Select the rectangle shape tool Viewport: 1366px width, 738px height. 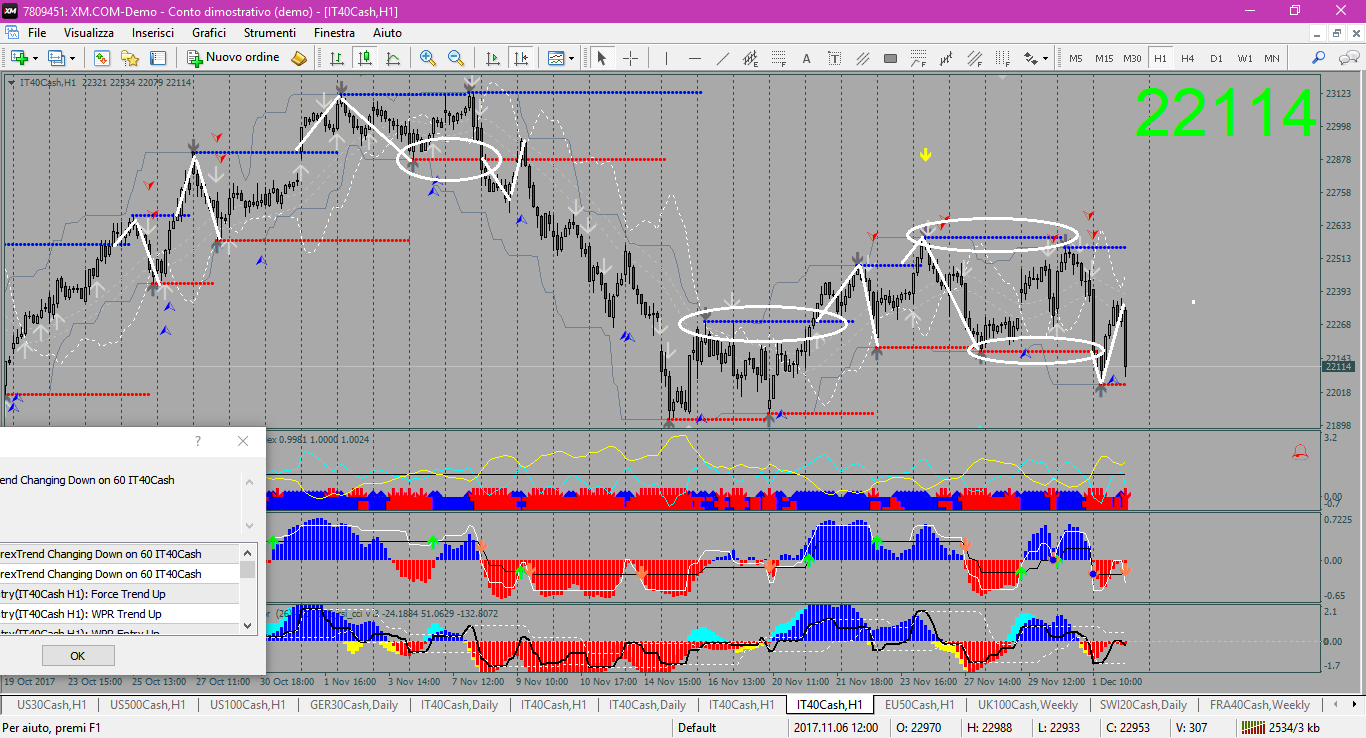click(x=890, y=58)
